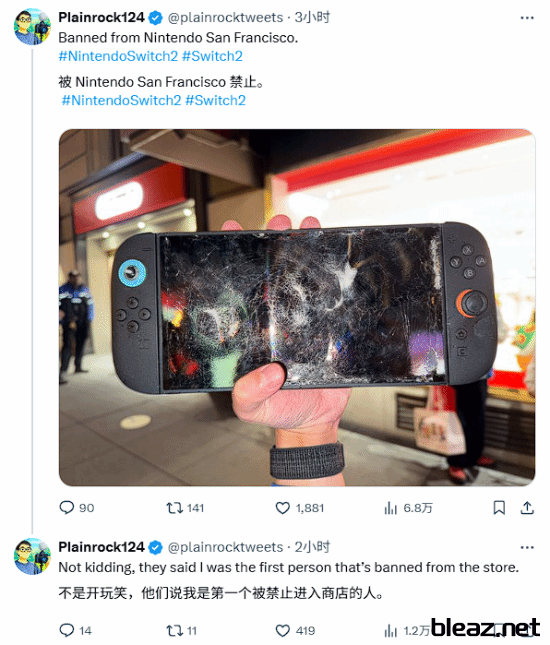Screen dimensions: 550x645
Task: Like the second tweet with 419 likes
Action: (295, 630)
